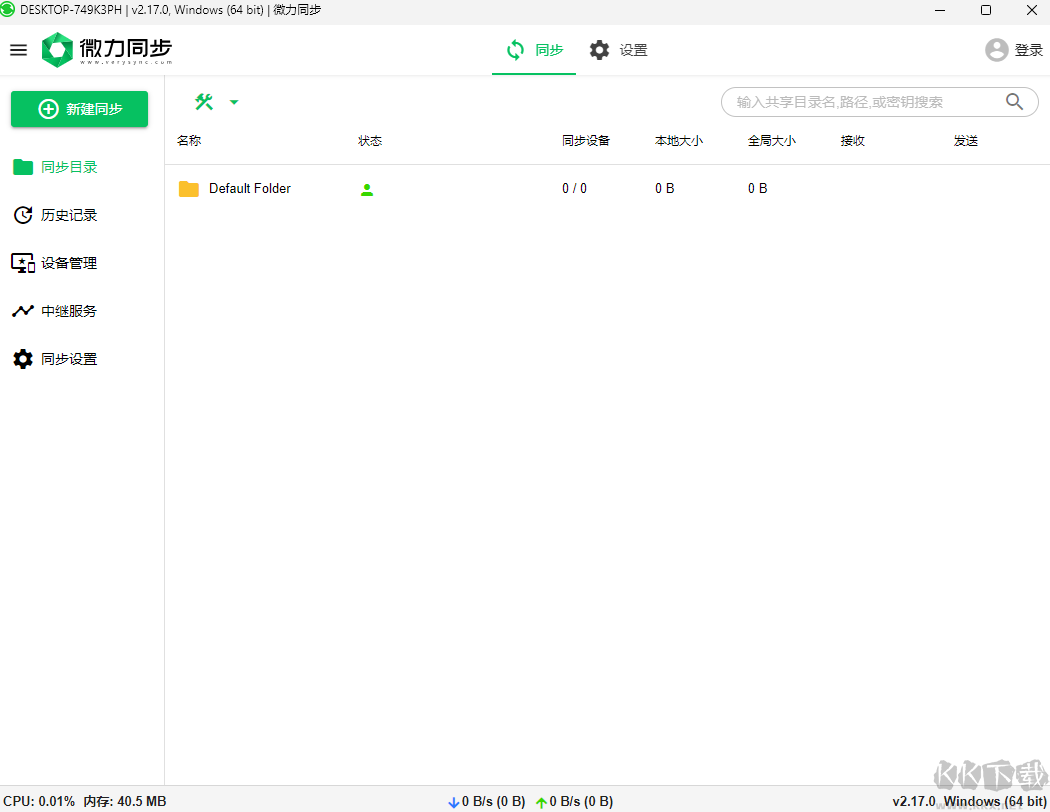
Task: Click the Default Folder yellow folder icon
Action: [189, 189]
